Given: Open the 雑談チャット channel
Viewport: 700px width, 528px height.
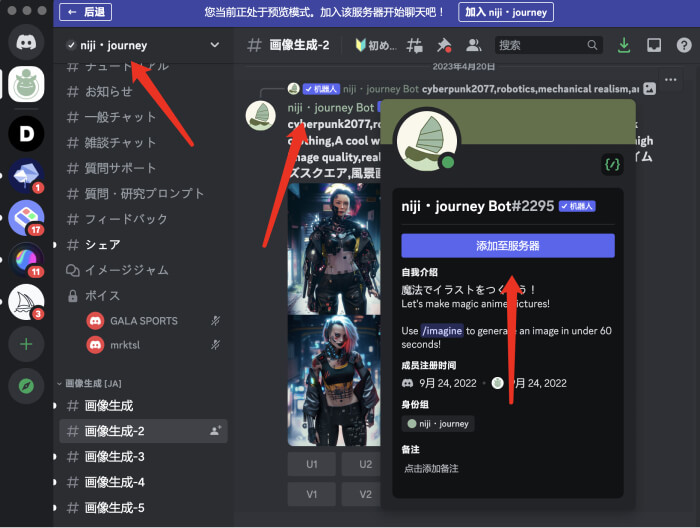Looking at the screenshot, I should tap(143, 142).
